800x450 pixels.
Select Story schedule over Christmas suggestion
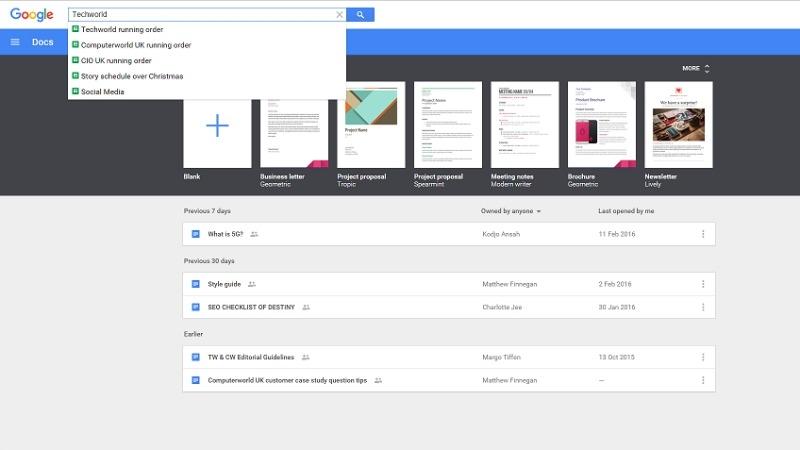coord(207,76)
